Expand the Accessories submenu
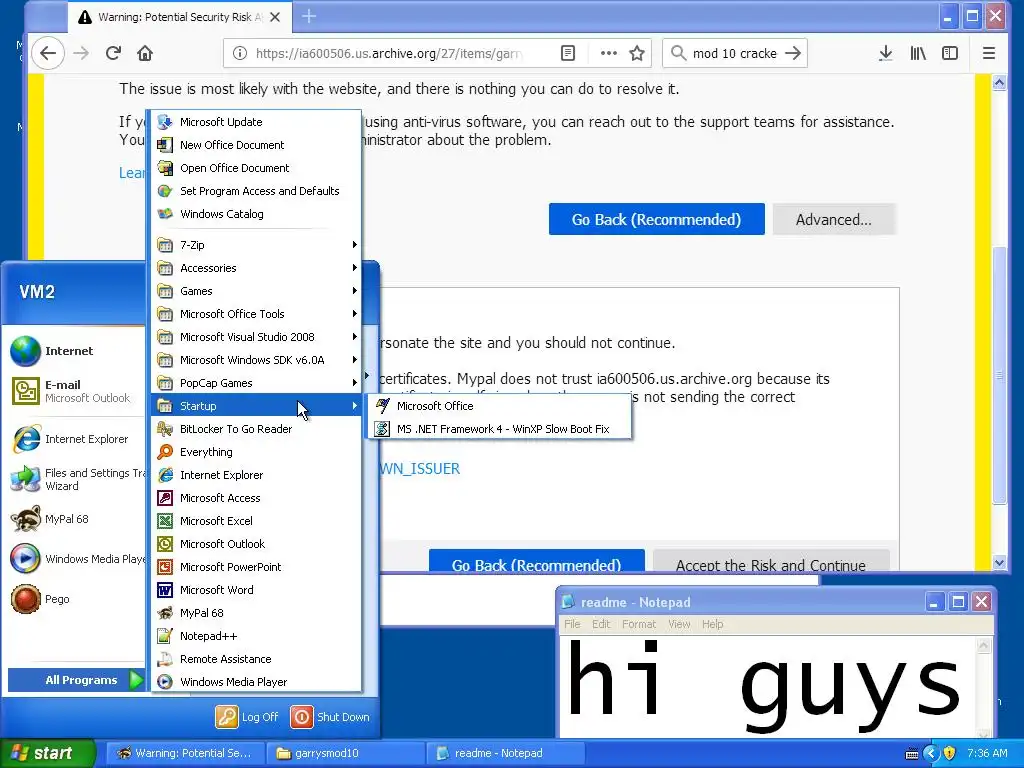The image size is (1024, 768). tap(256, 268)
